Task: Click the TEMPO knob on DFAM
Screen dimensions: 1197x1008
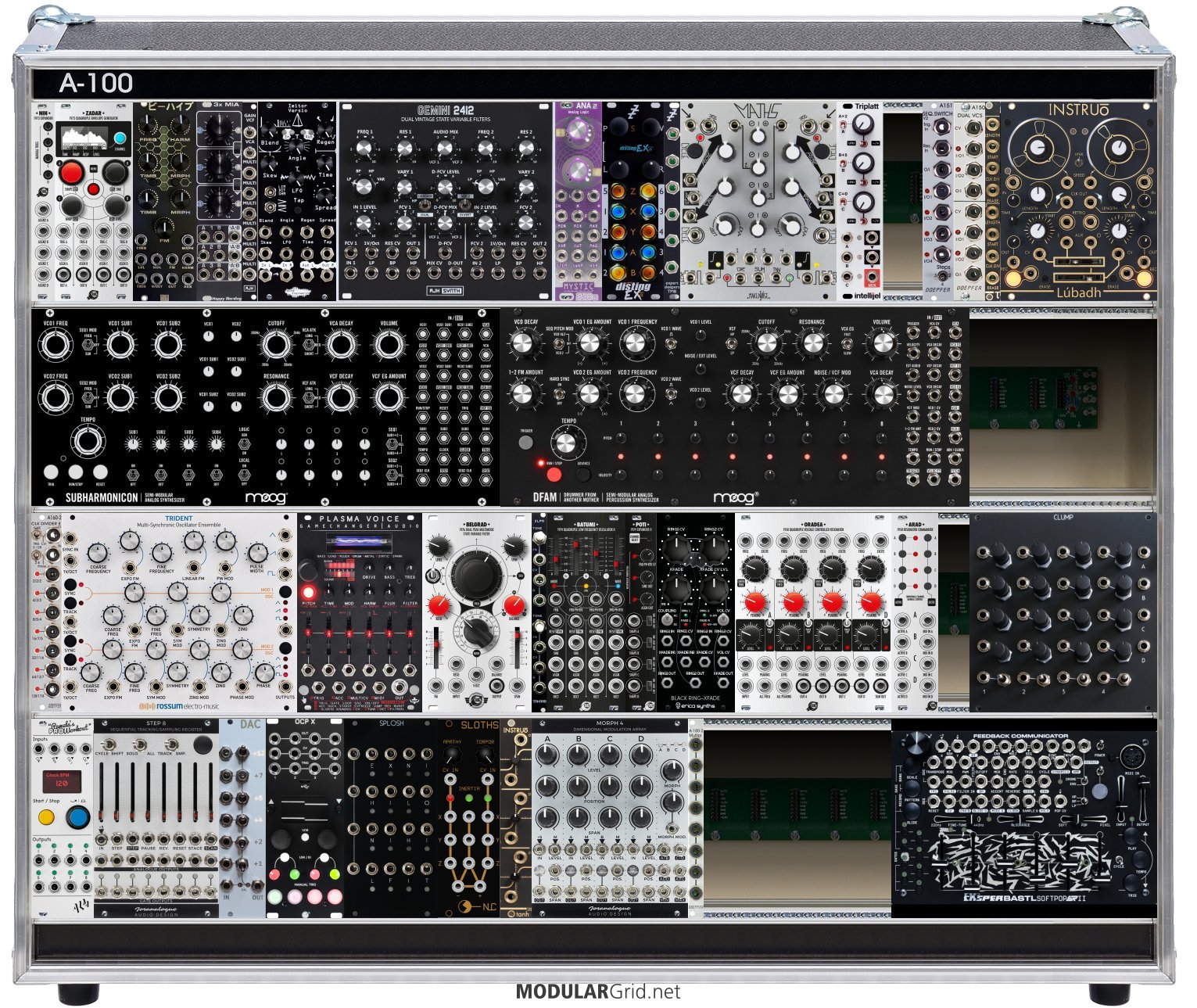Action: point(568,444)
